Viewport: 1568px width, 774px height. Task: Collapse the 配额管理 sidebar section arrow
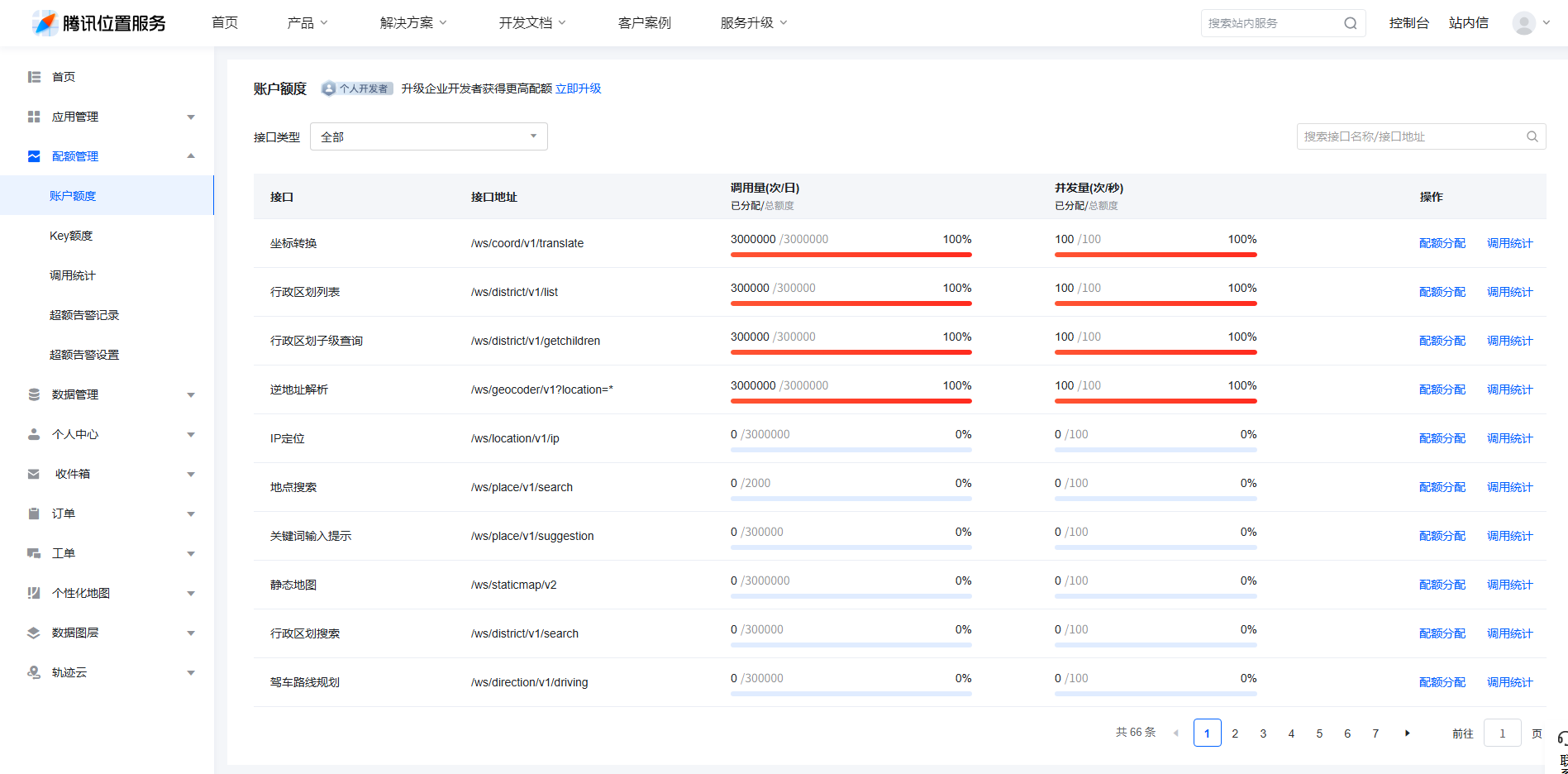(x=191, y=156)
